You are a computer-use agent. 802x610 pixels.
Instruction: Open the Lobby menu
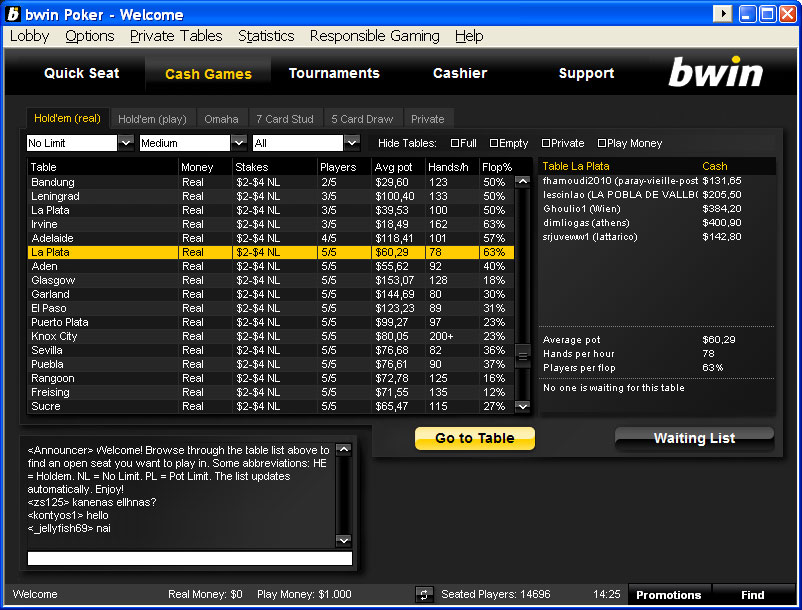click(x=30, y=36)
